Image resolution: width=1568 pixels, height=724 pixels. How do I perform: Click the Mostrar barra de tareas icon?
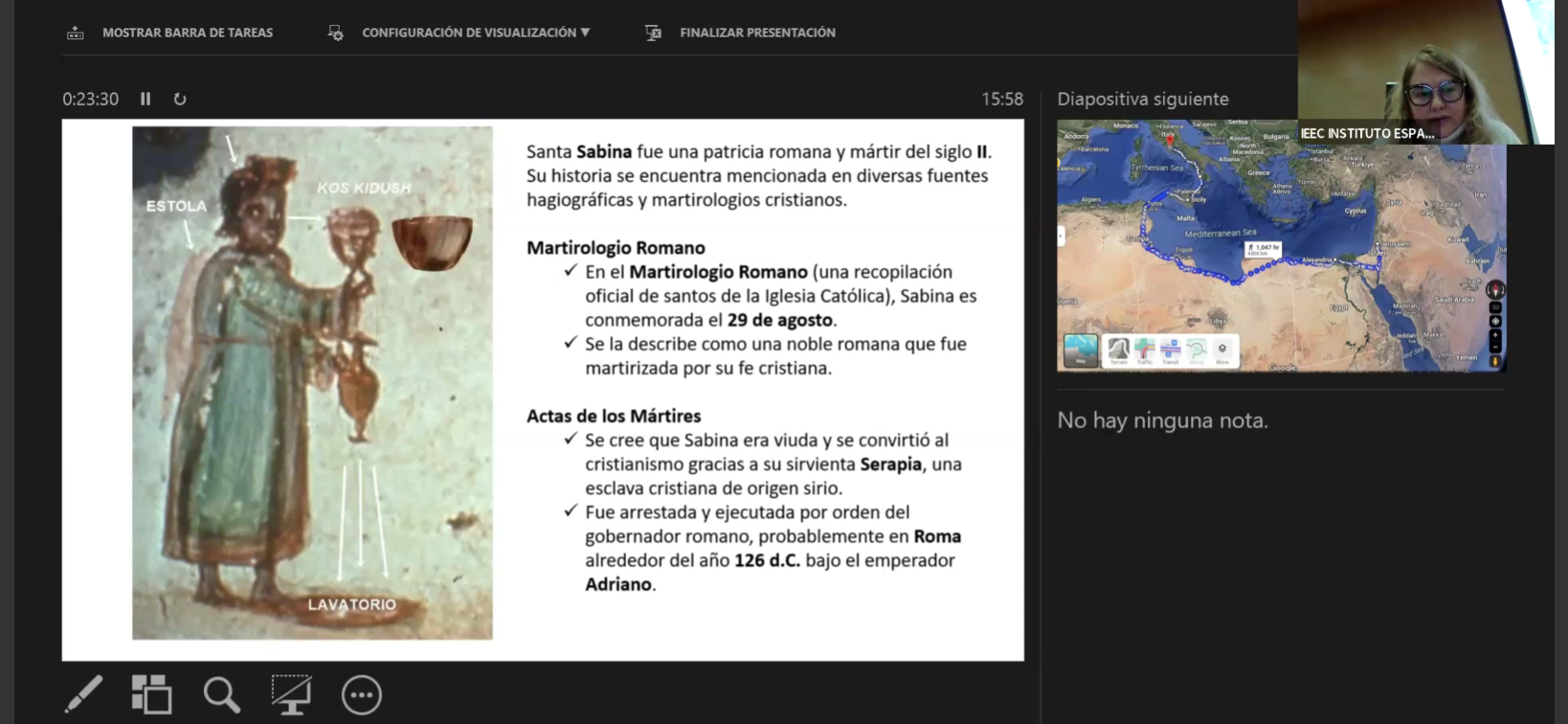point(75,33)
